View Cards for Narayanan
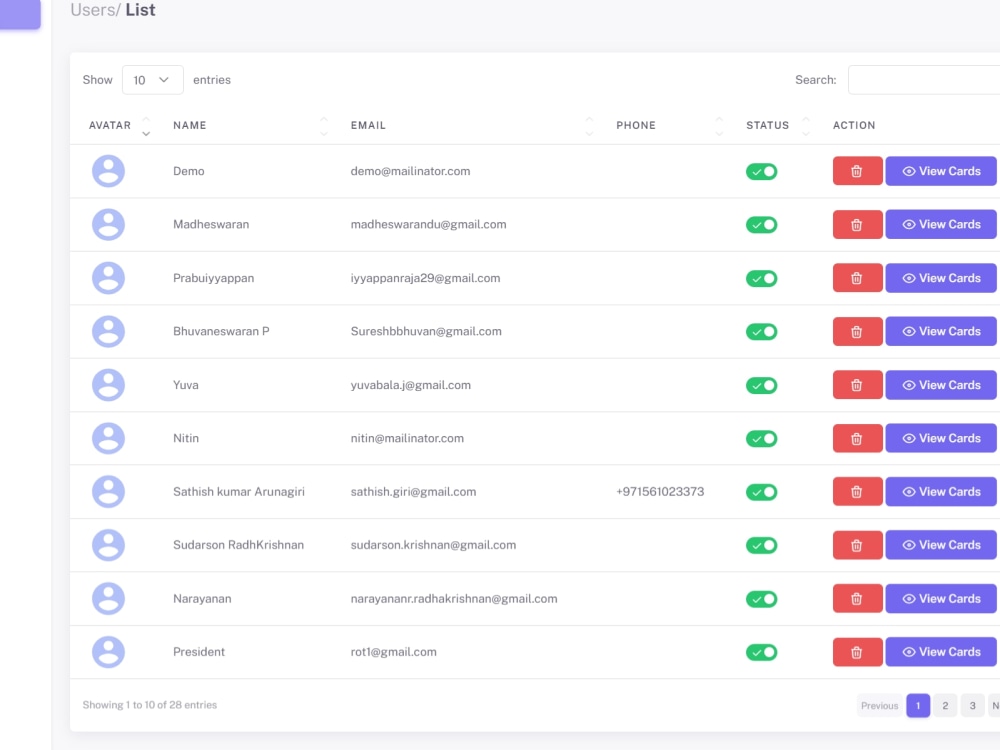The width and height of the screenshot is (1000, 750). click(941, 599)
